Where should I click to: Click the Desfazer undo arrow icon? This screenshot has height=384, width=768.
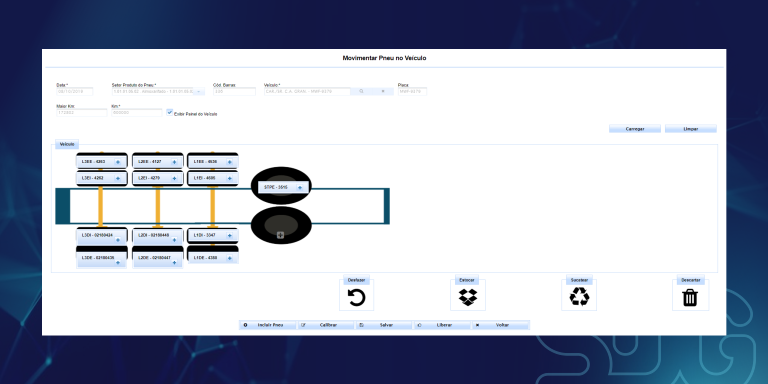(356, 297)
